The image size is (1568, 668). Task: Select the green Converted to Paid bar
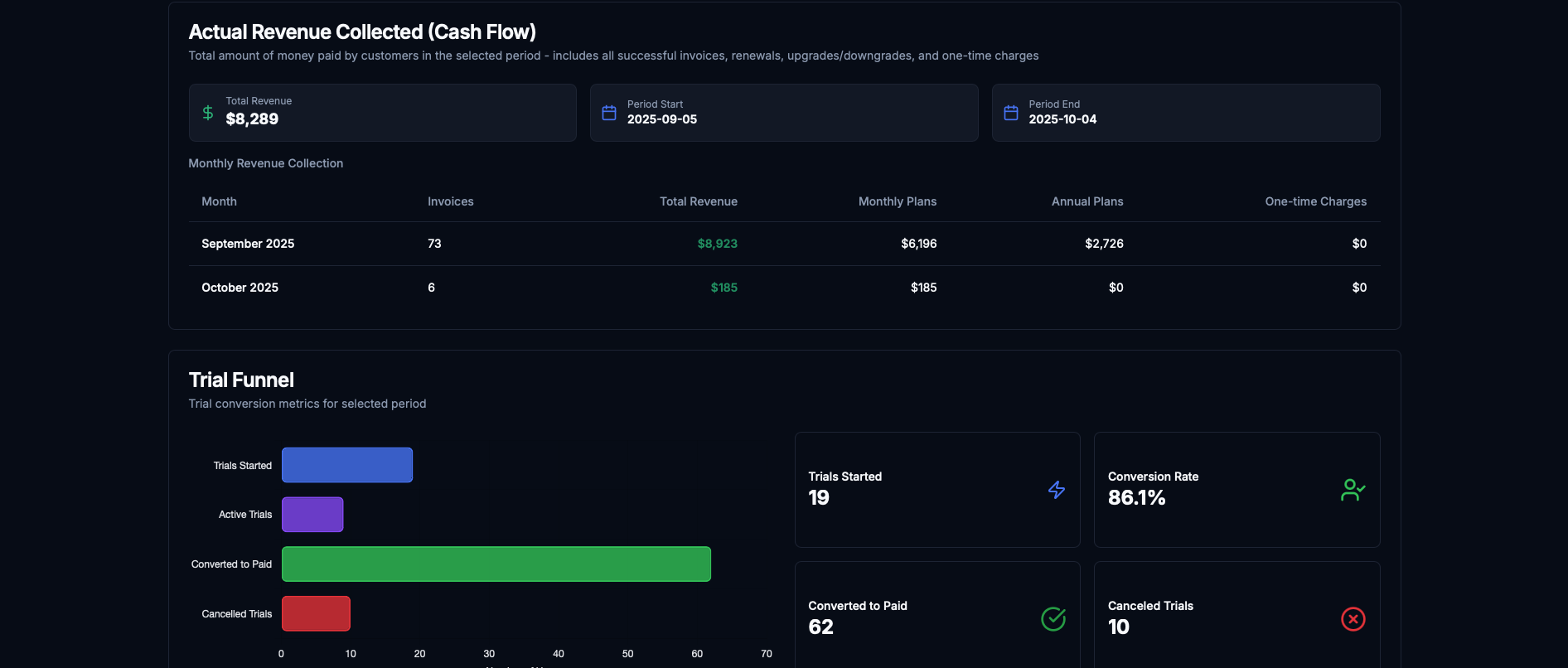tap(496, 564)
